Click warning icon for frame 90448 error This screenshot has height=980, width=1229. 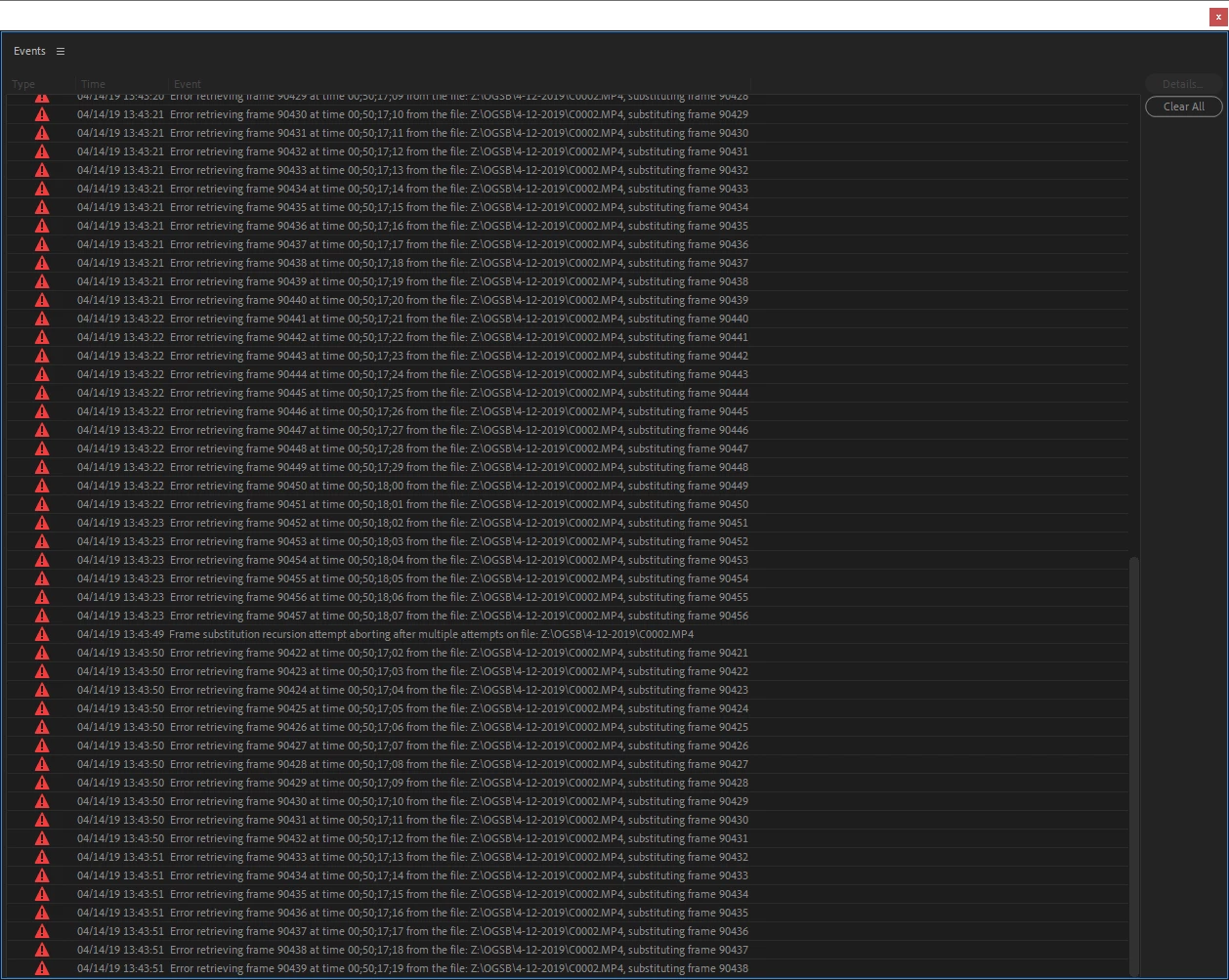click(42, 448)
